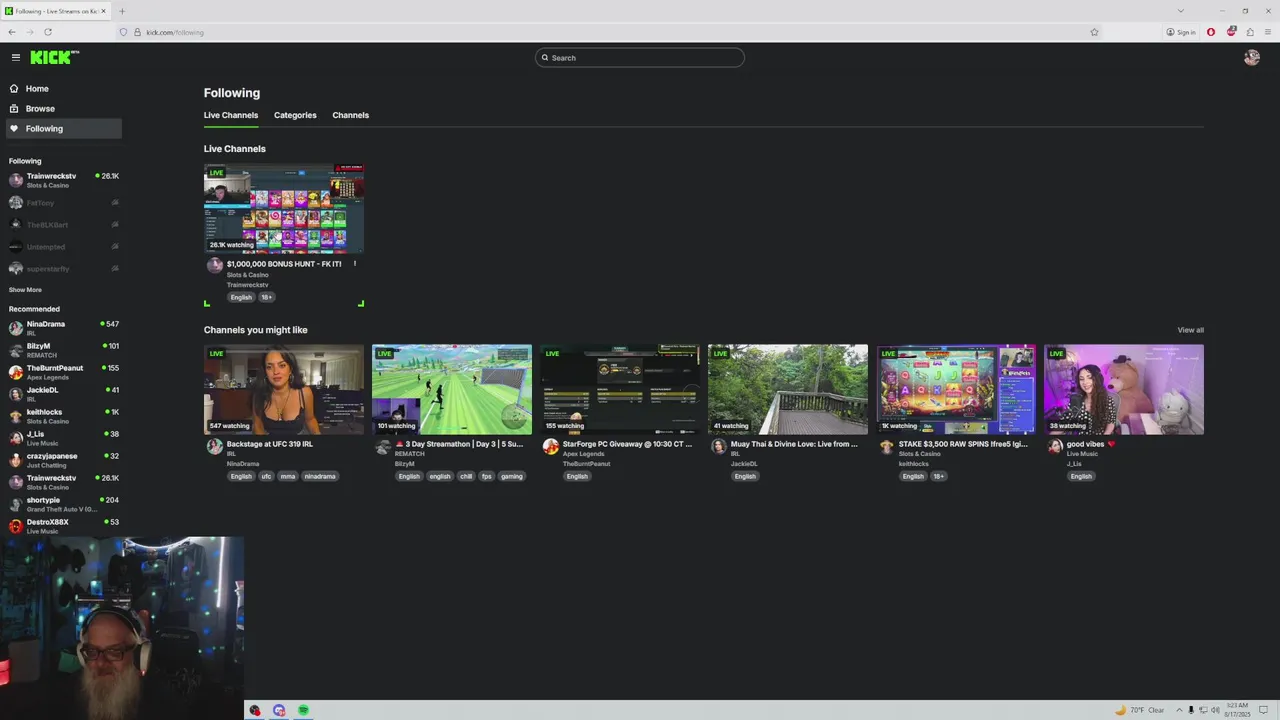The image size is (1280, 720).
Task: Open tracking protection shield icon
Action: pos(123,32)
